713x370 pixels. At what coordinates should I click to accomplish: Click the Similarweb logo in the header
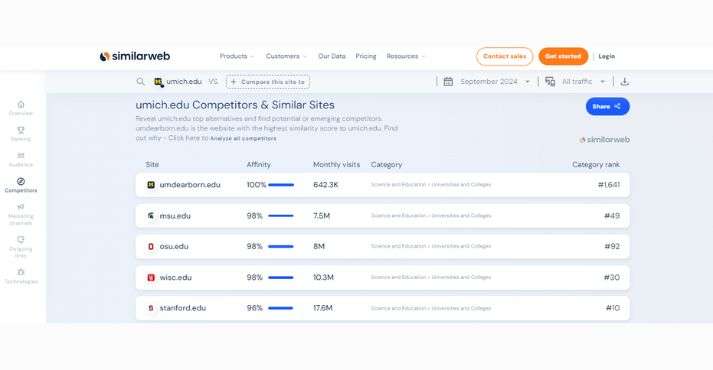135,56
